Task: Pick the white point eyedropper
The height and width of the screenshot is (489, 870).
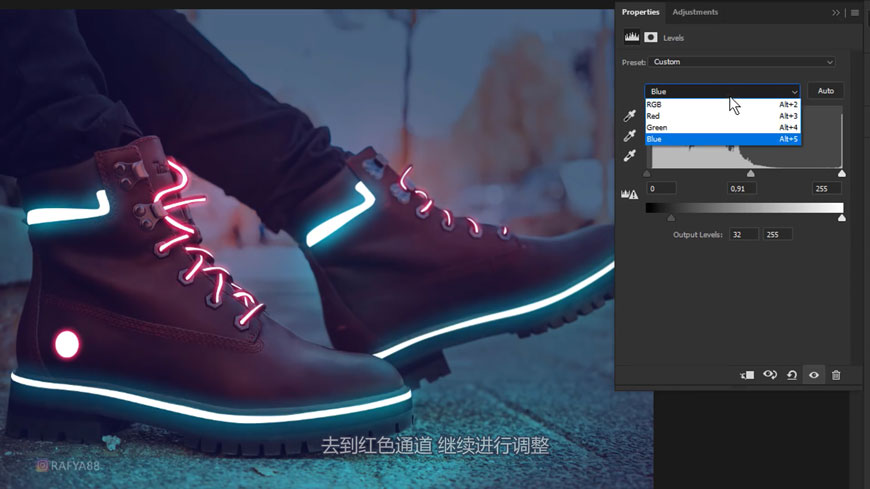Action: (x=629, y=155)
